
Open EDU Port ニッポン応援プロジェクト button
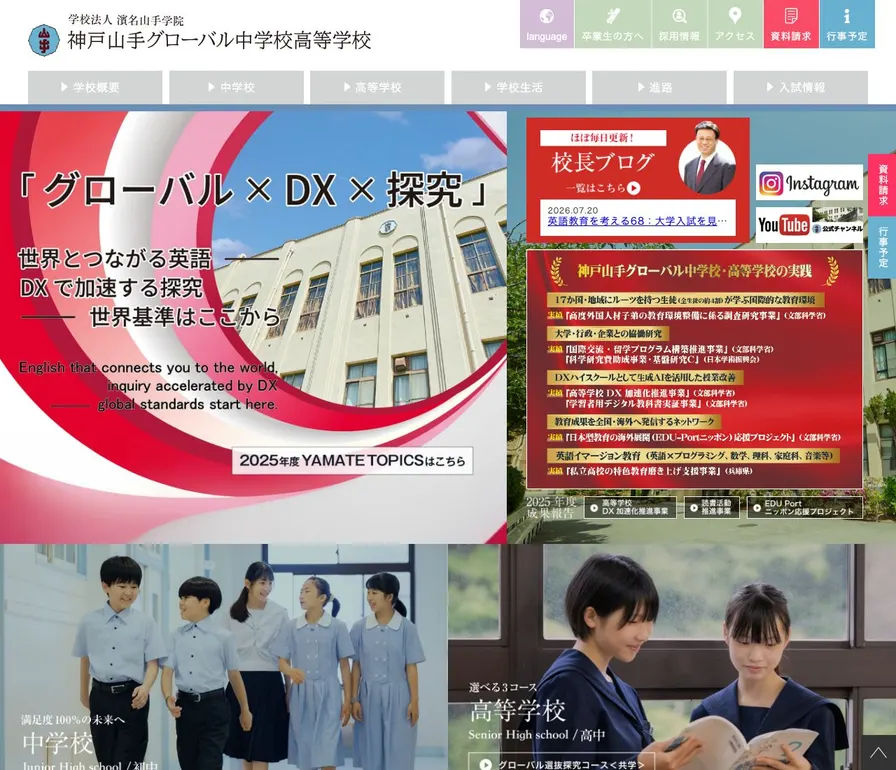[x=805, y=507]
